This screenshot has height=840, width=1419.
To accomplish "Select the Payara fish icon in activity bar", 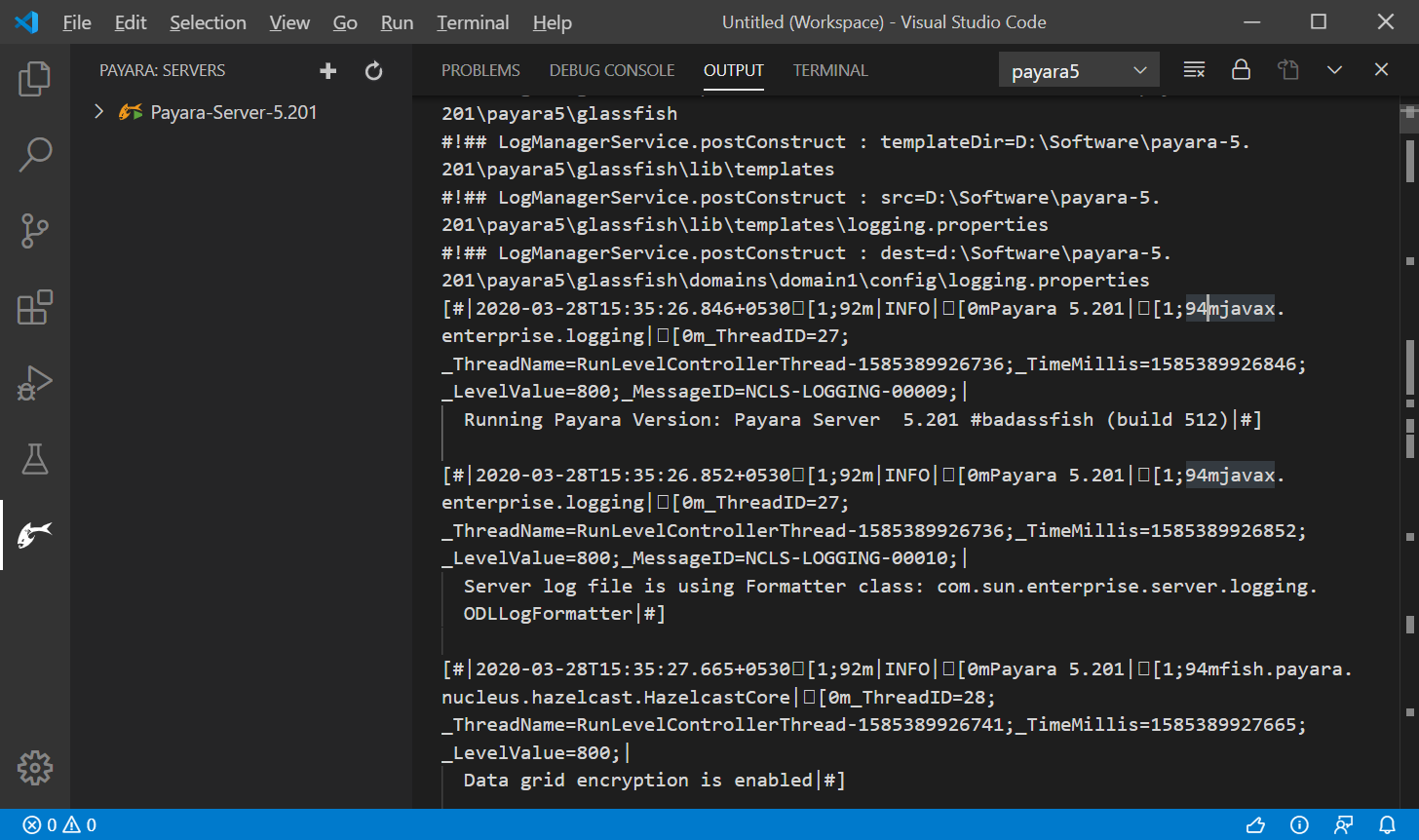I will (x=35, y=535).
